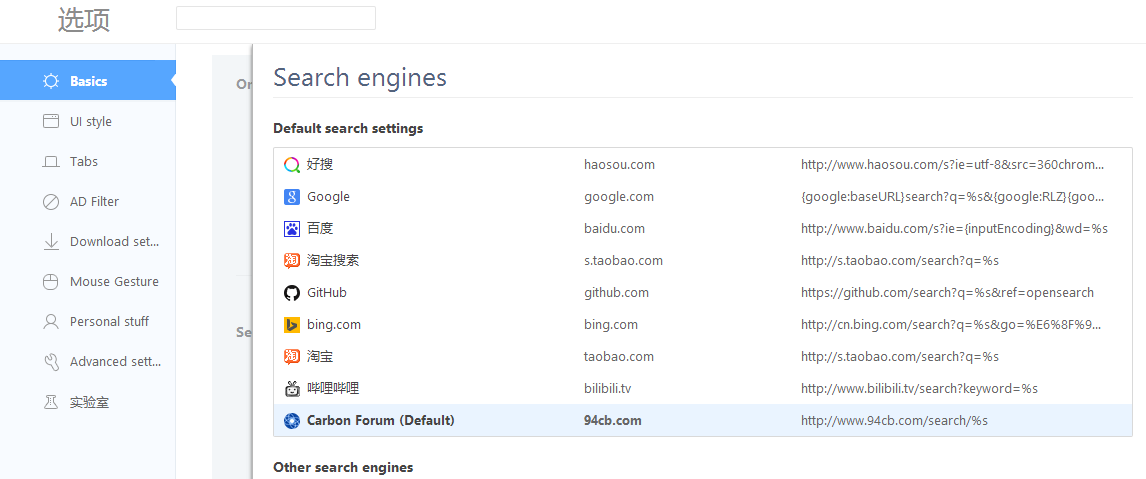This screenshot has width=1146, height=479.
Task: Click the s.taobao.com URL in 淘宝搜索 row
Action: point(900,260)
